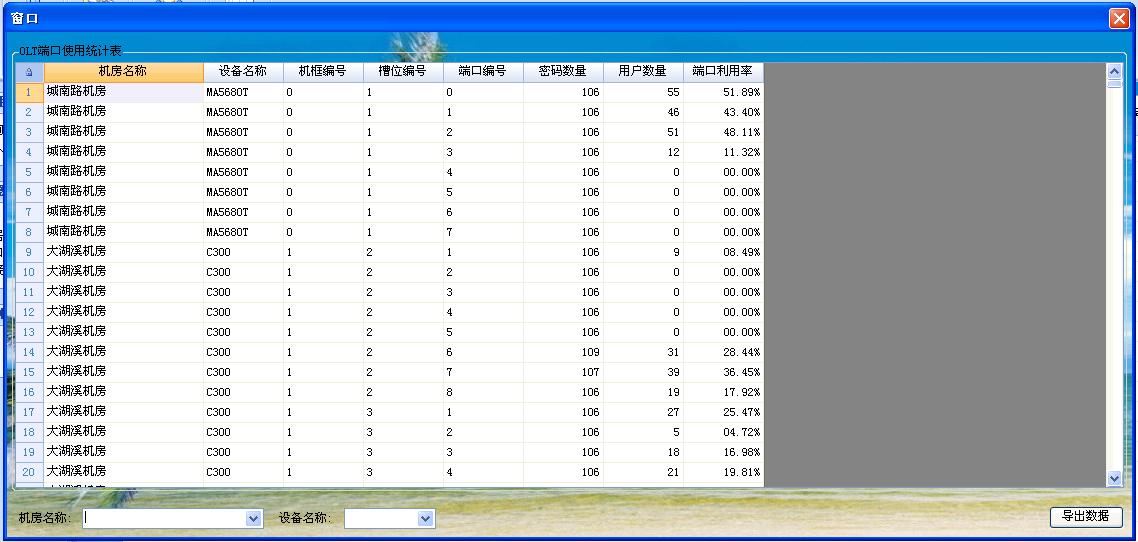Select 城南路机房 cell in row 8
This screenshot has height=542, width=1138.
(x=124, y=232)
